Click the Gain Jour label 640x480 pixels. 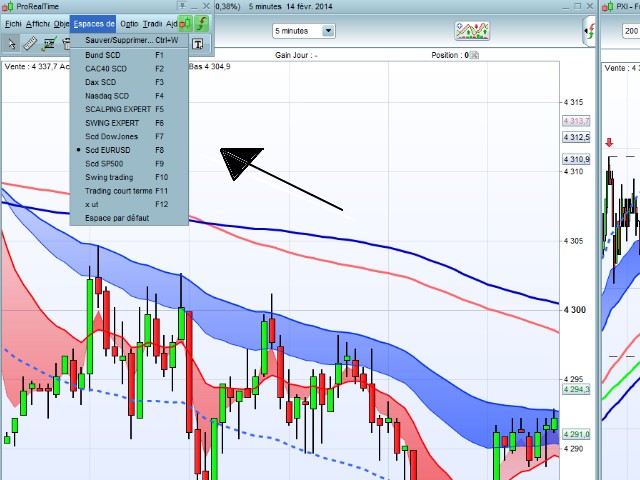click(x=296, y=55)
